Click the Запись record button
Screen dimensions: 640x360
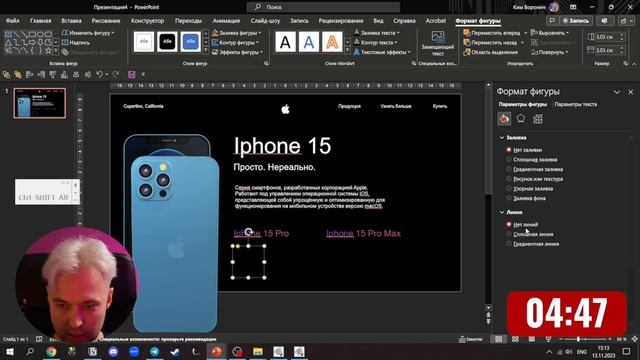point(576,20)
